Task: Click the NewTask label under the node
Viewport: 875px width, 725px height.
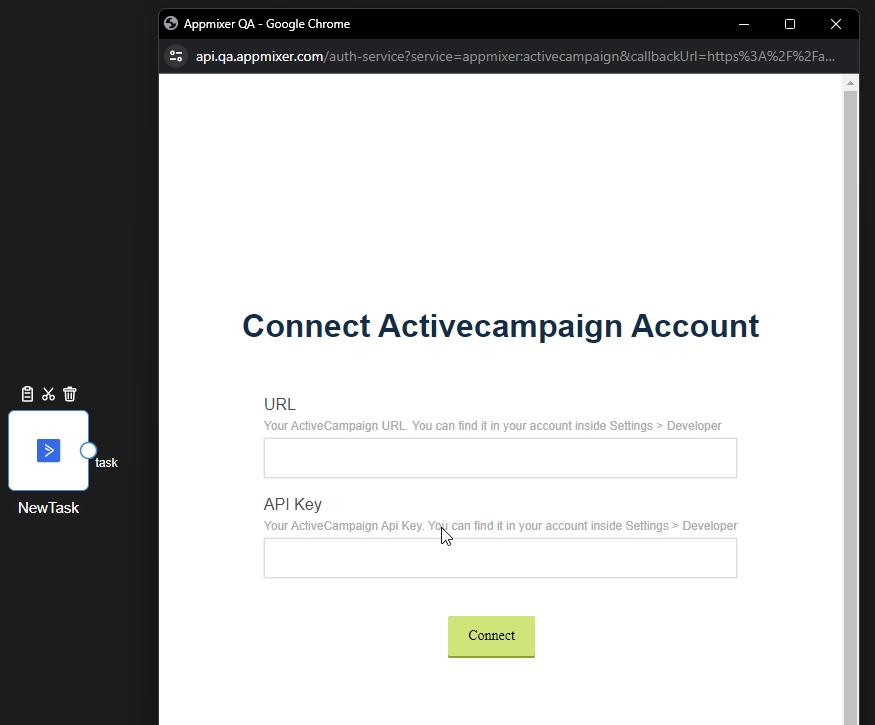Action: [48, 507]
